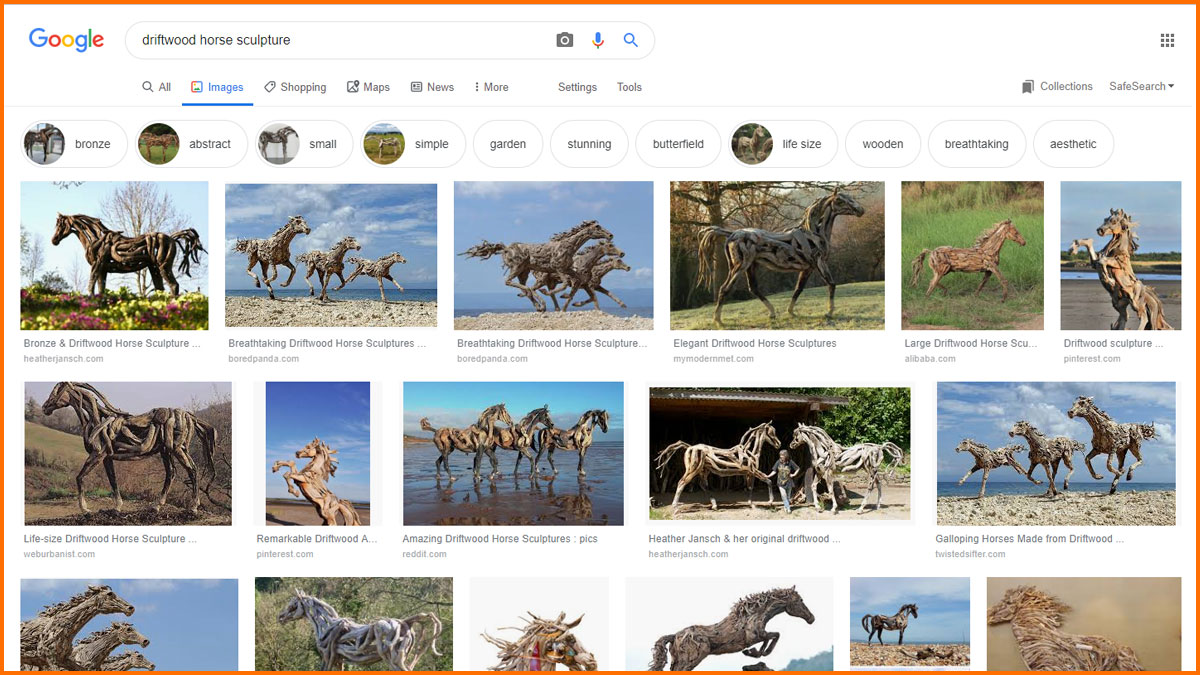
Task: Filter by the simple chip
Action: [413, 144]
